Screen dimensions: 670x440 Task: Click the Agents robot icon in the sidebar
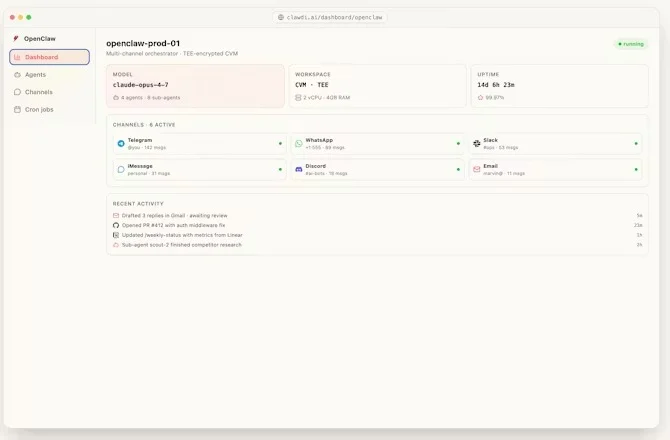coord(17,75)
